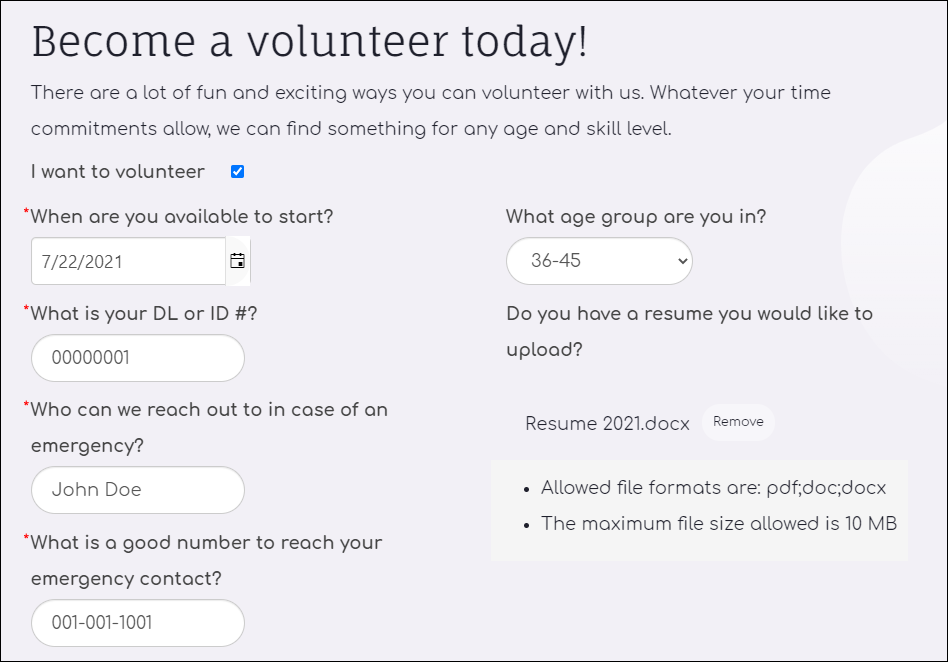Viewport: 948px width, 662px height.
Task: Uncheck the "I want to volunteer" checkbox
Action: click(238, 172)
